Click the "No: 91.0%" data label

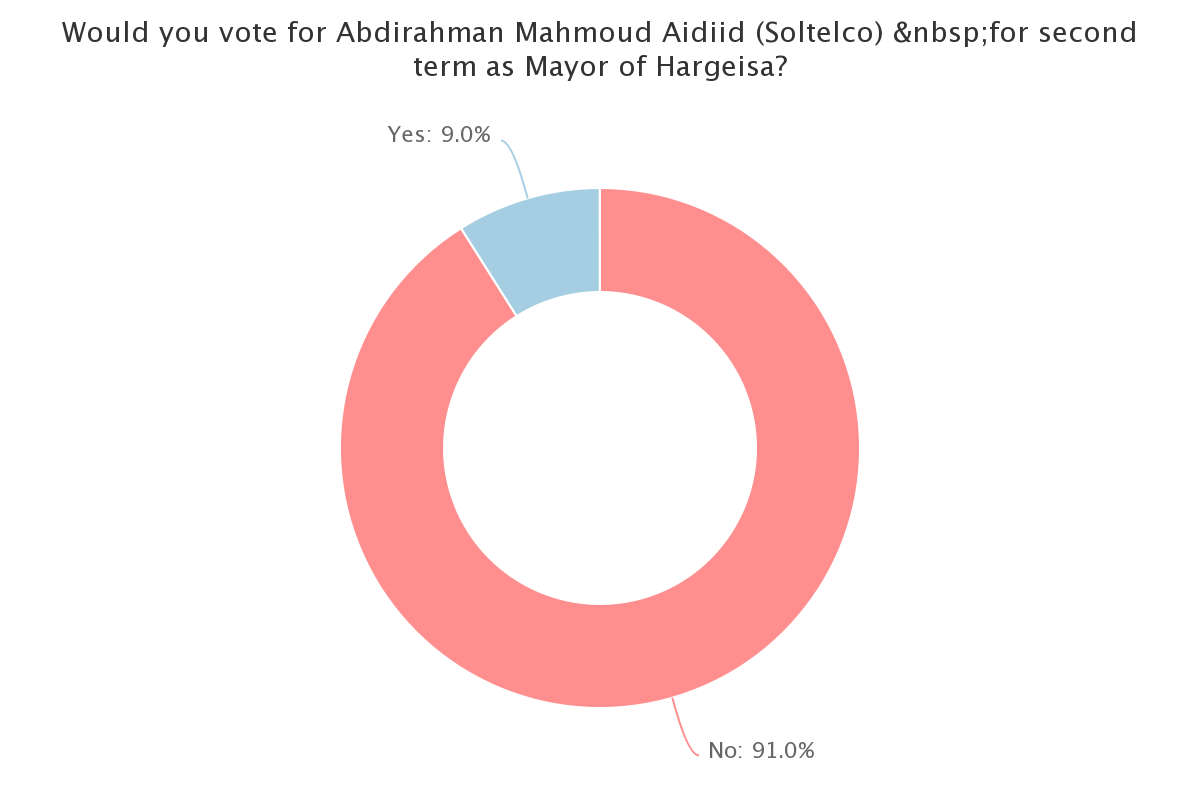click(x=761, y=750)
